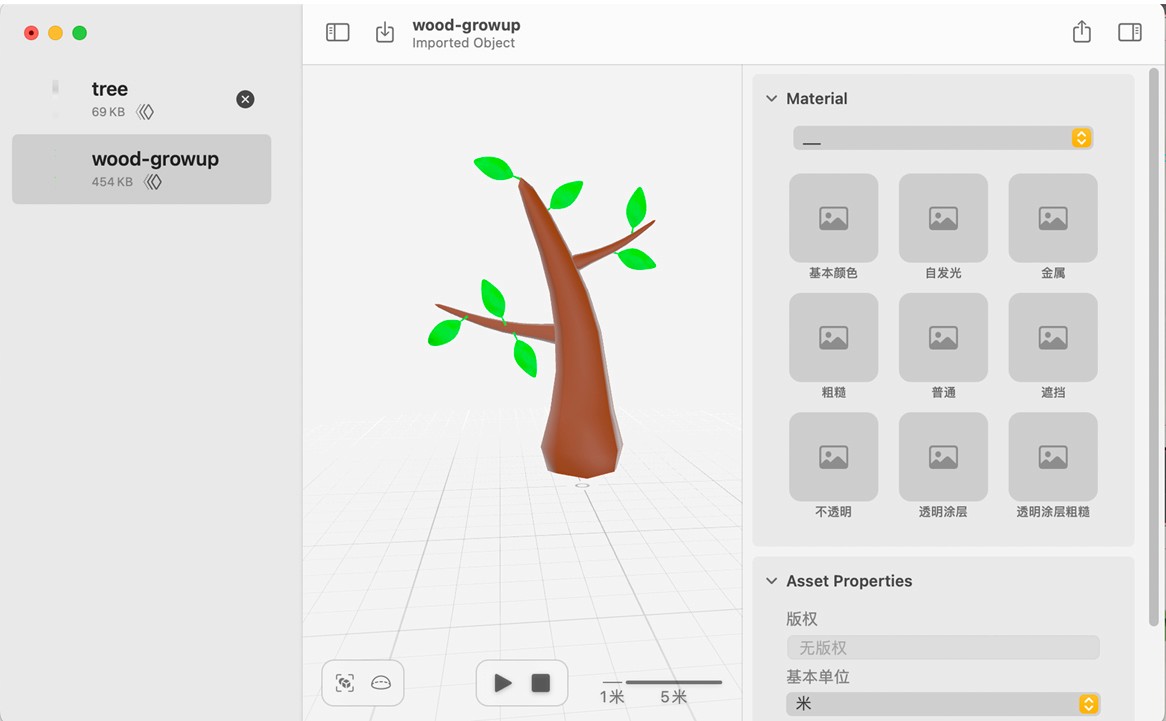Open the 基本单位 units dropdown
The width and height of the screenshot is (1166, 721).
943,704
